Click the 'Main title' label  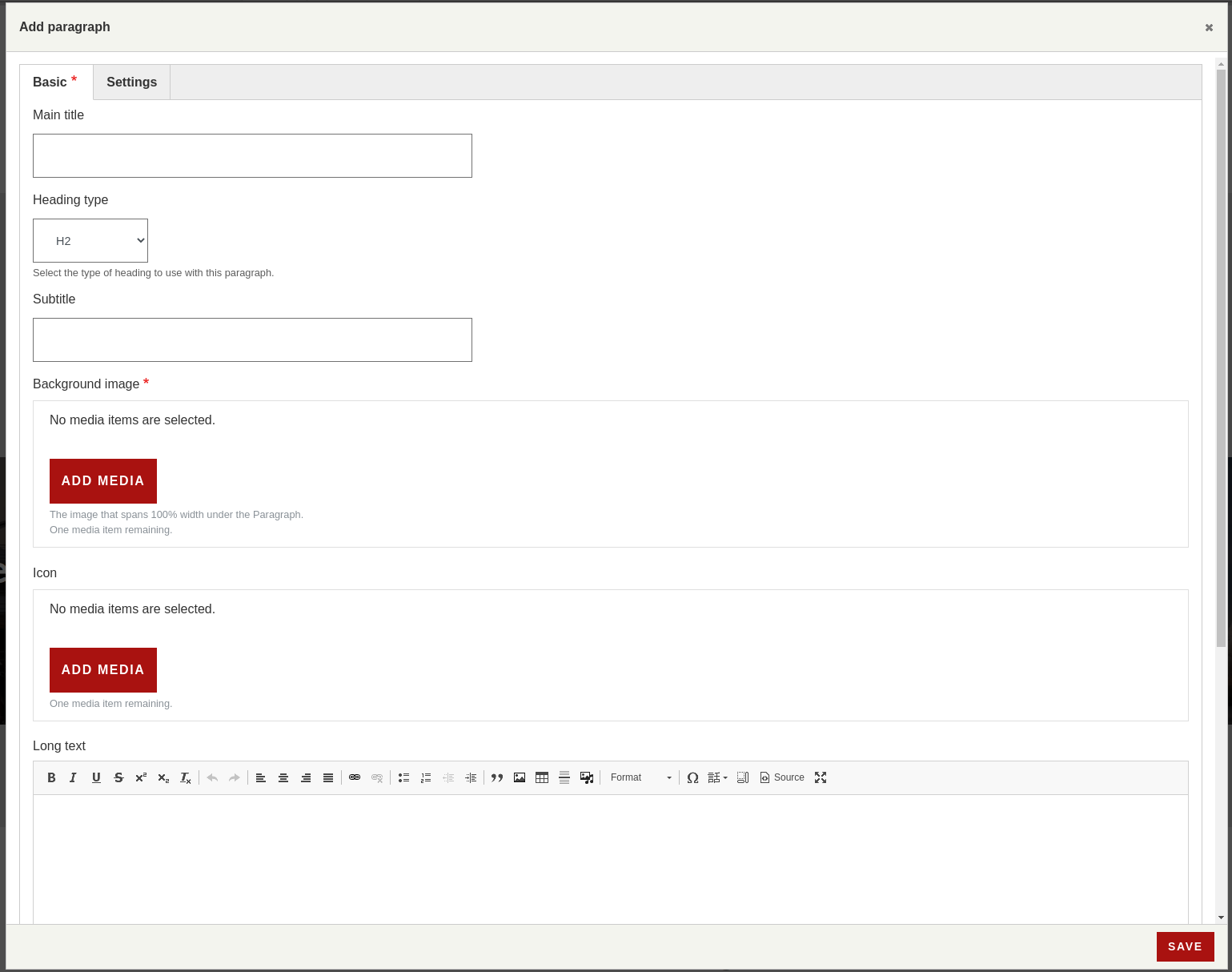click(58, 114)
